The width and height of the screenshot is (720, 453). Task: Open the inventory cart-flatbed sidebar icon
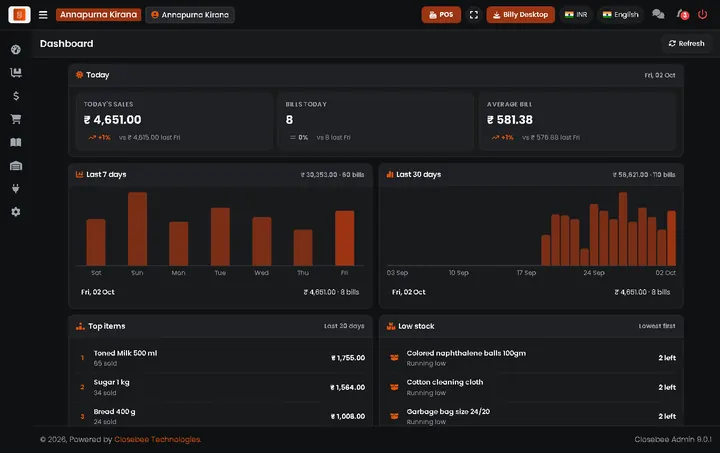[x=16, y=73]
